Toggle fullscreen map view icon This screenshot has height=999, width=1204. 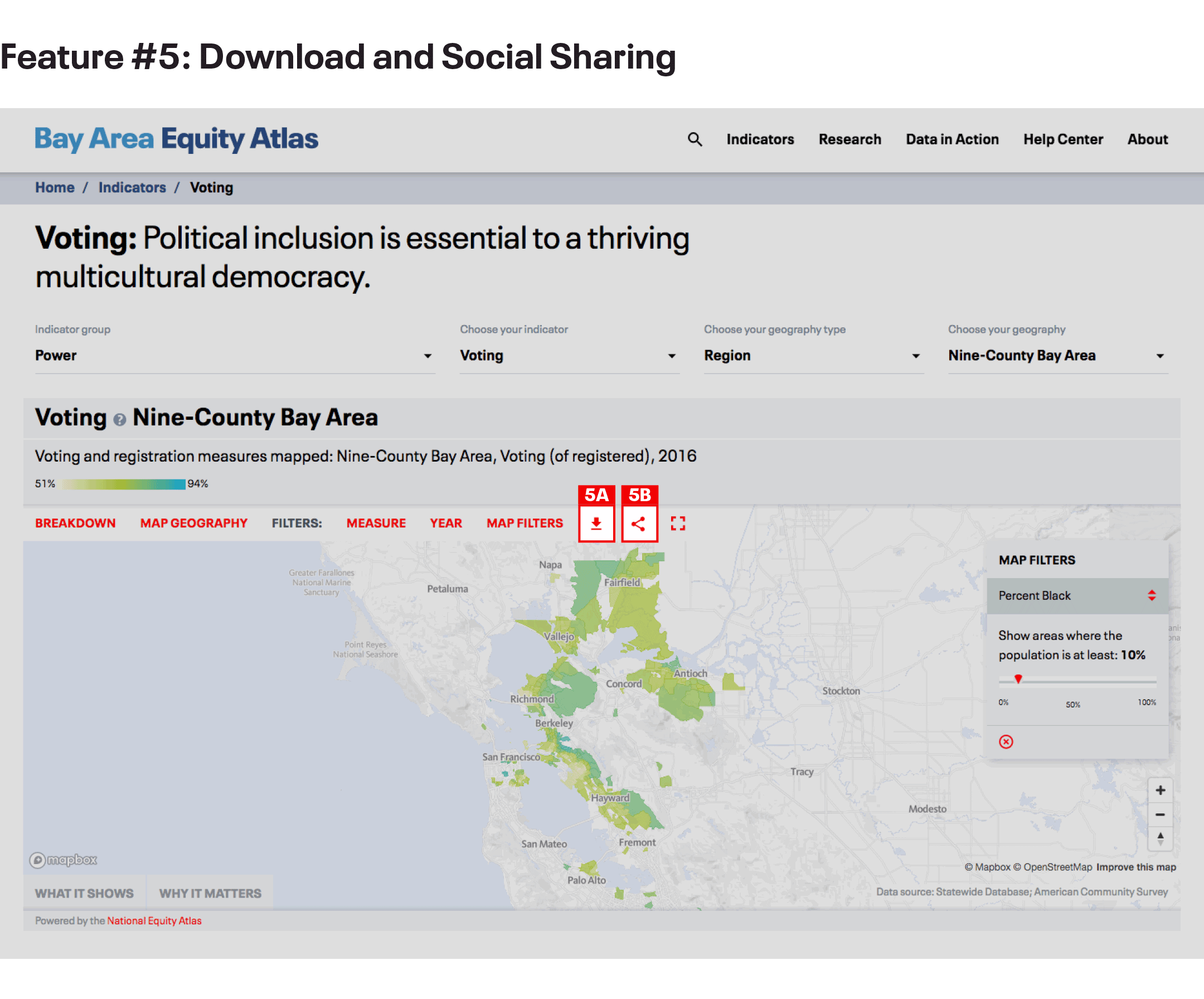point(678,523)
